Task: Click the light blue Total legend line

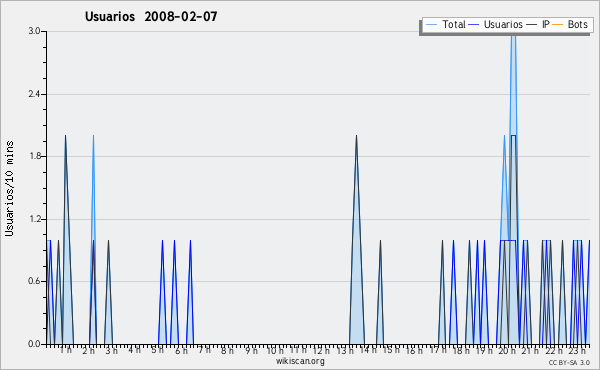Action: tap(431, 25)
